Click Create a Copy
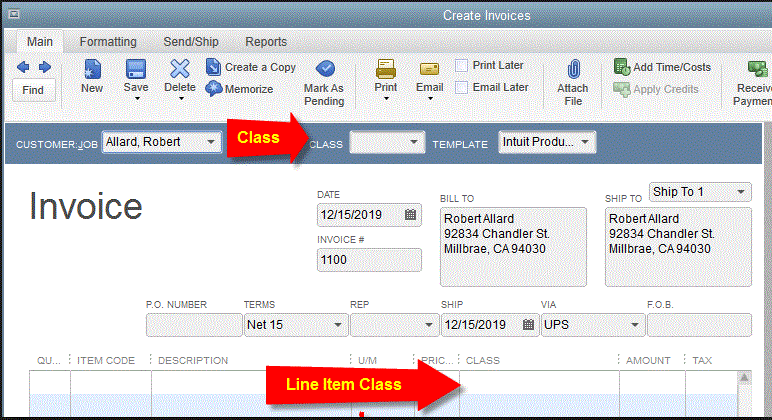 (x=251, y=67)
